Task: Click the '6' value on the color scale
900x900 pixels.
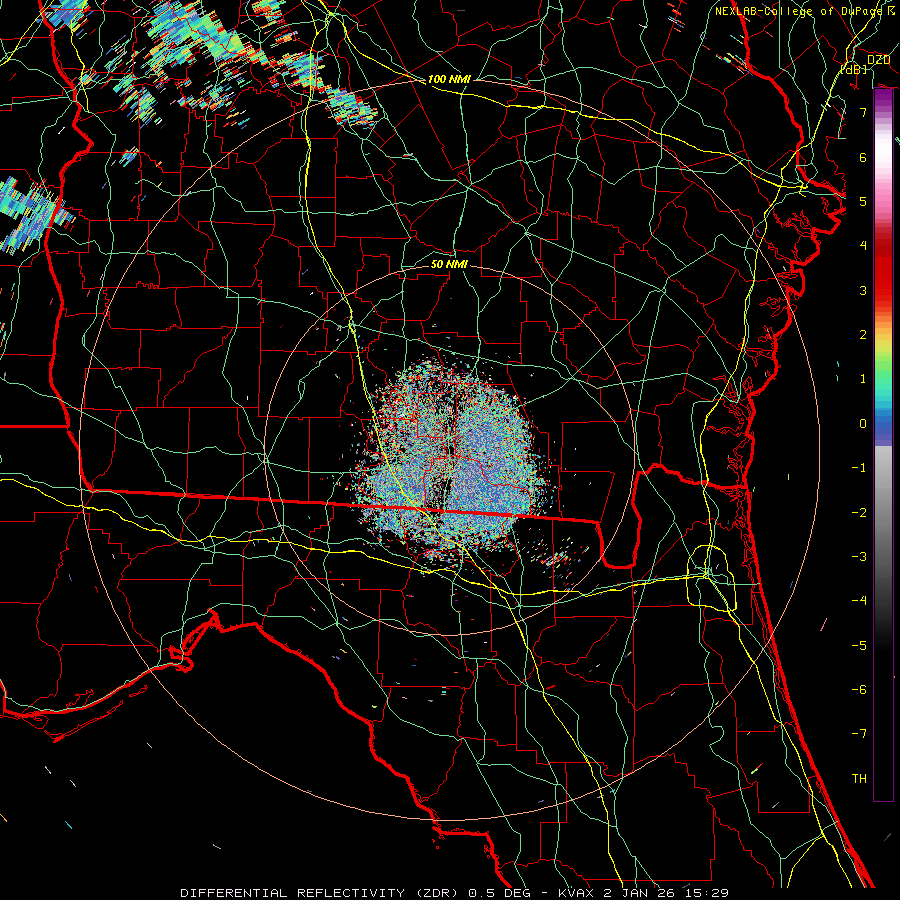Action: [x=863, y=157]
